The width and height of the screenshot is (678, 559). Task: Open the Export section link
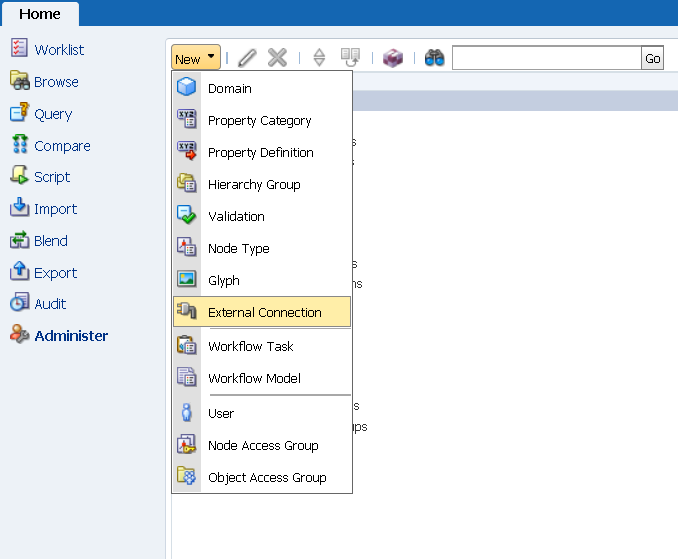point(55,273)
